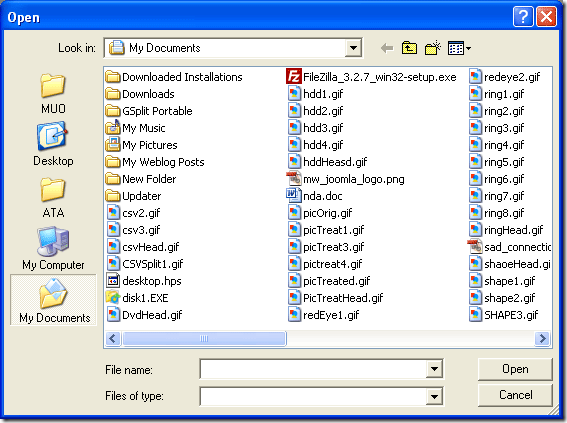Screen dimensions: 567x423
Task: Click the Cancel button
Action: (x=515, y=395)
